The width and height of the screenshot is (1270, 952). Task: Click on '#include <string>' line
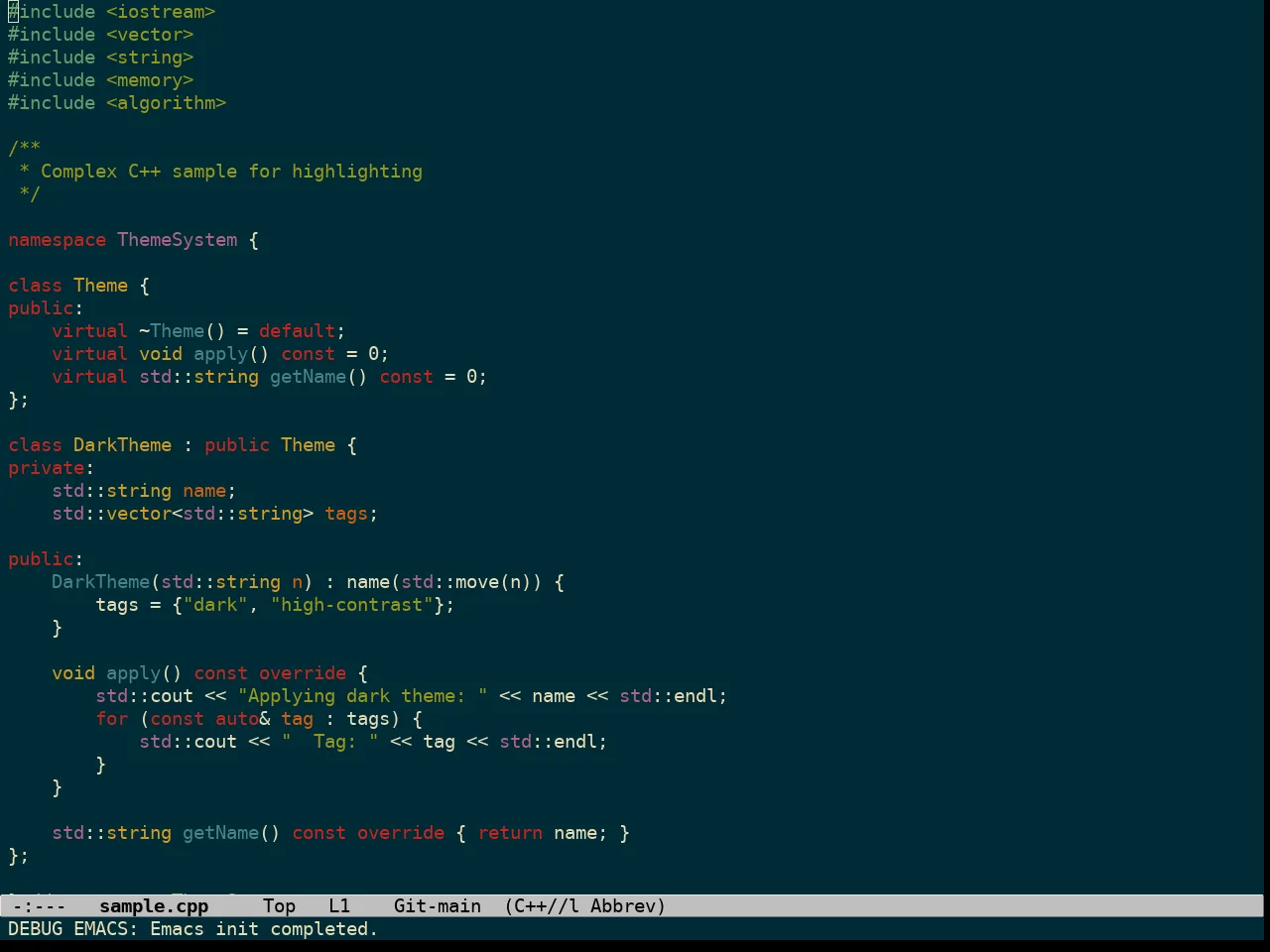click(x=101, y=58)
